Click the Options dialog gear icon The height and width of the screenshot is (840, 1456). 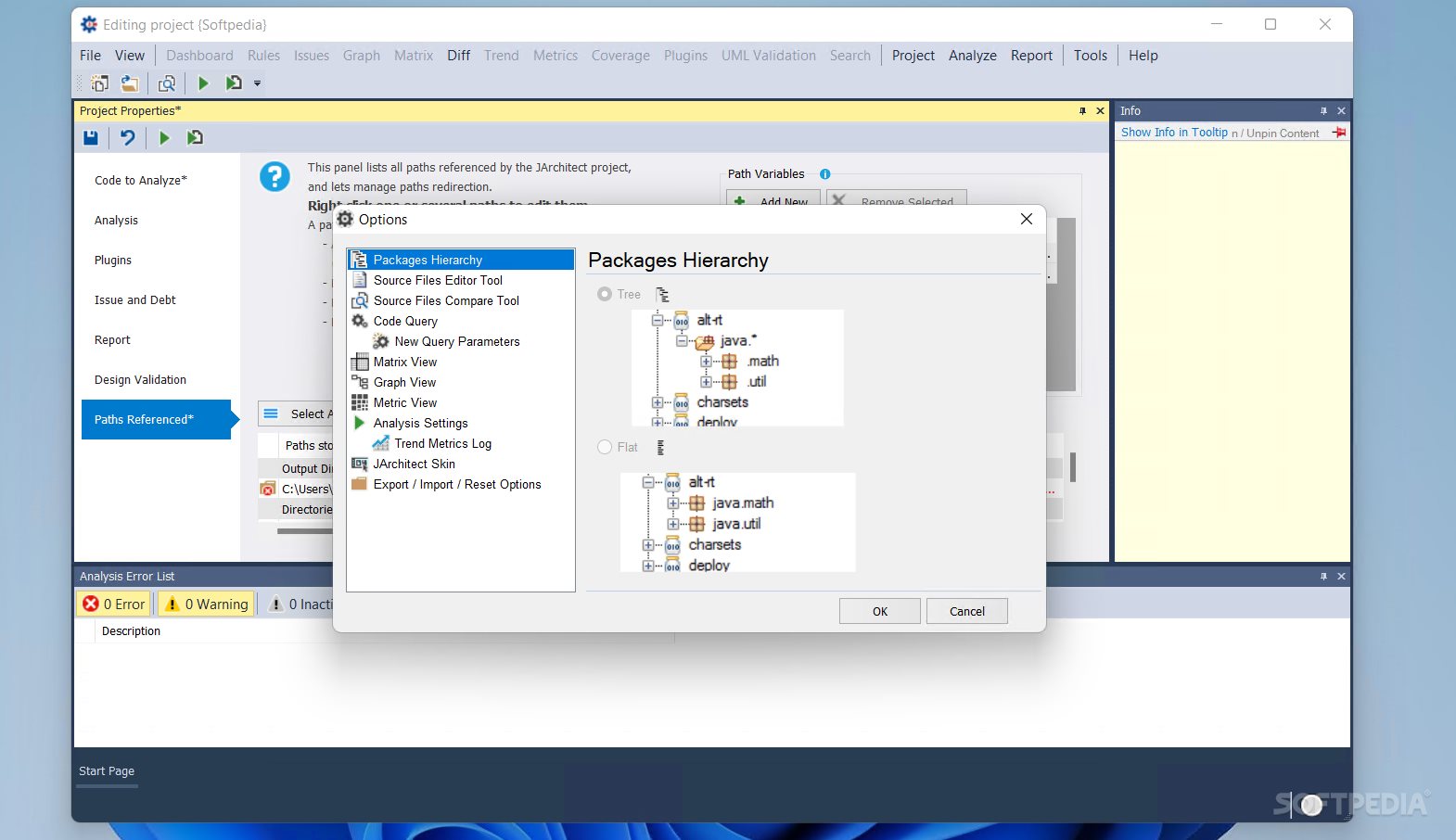point(346,220)
